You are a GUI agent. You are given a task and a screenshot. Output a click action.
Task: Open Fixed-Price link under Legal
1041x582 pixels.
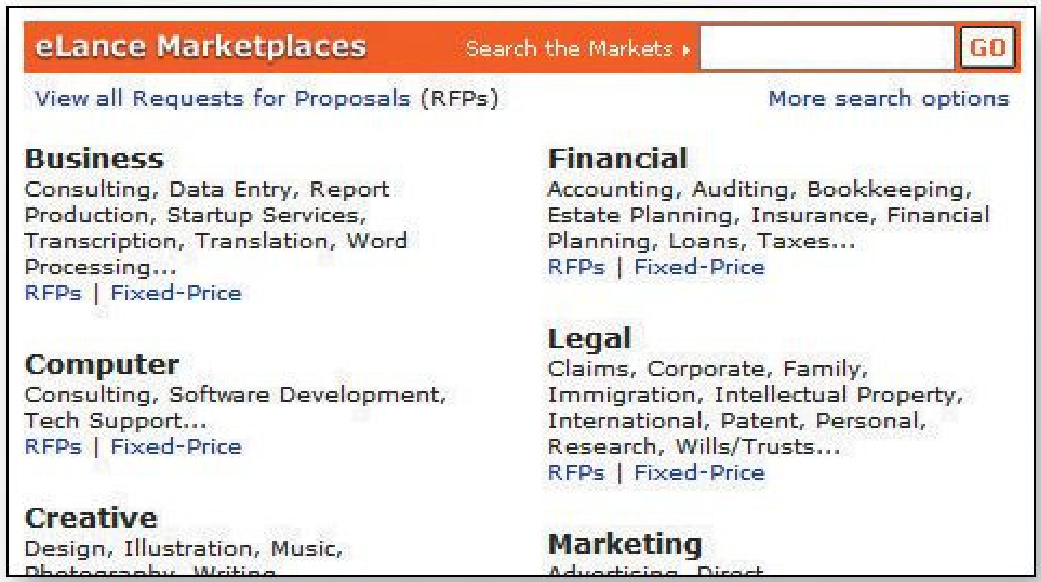click(699, 473)
